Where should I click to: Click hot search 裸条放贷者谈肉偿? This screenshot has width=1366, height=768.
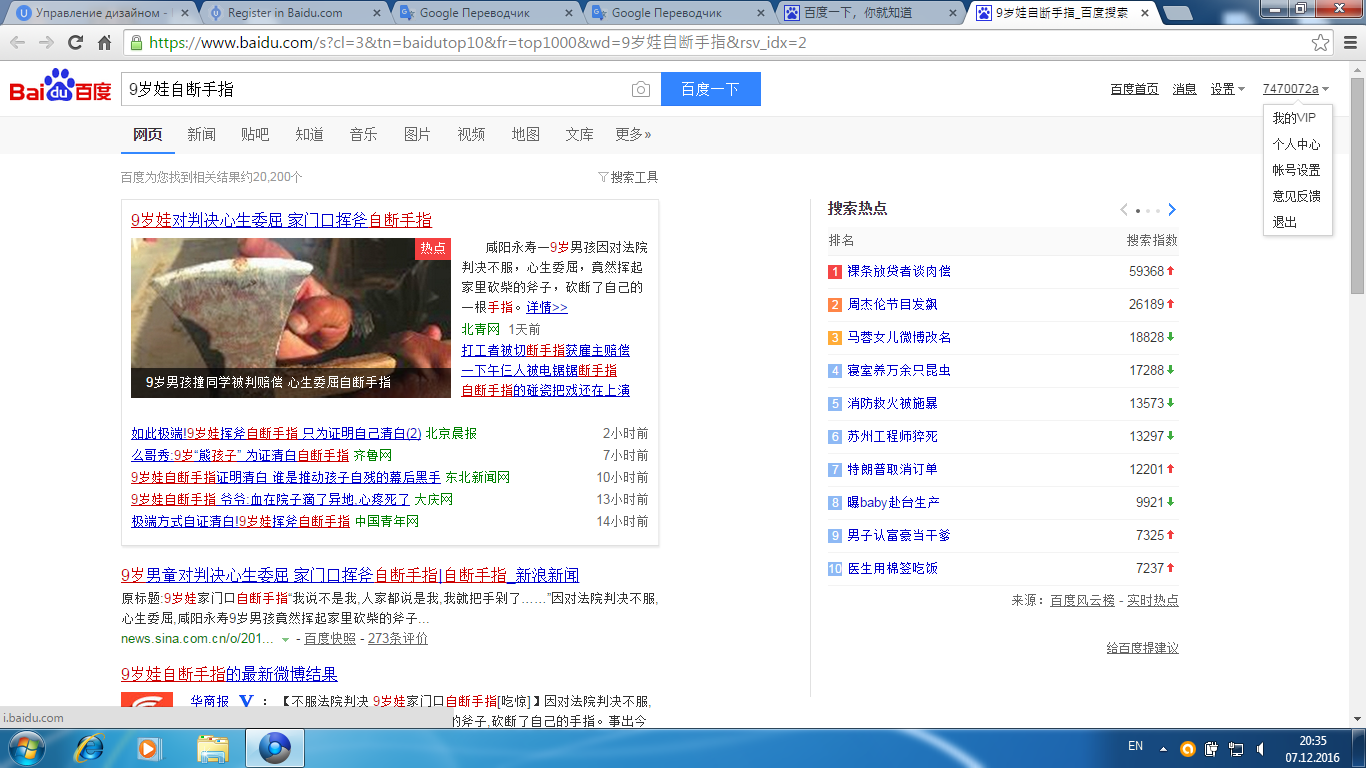(899, 271)
